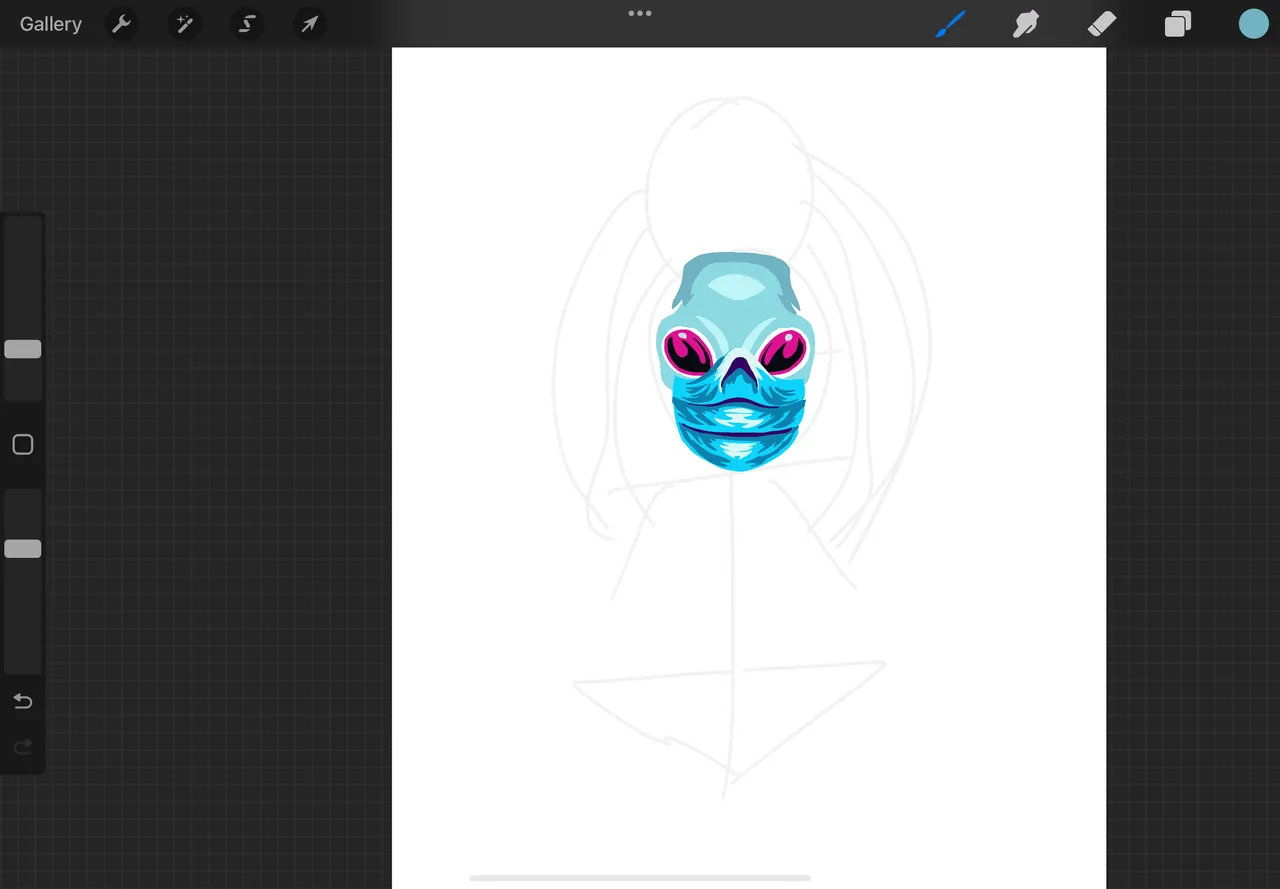This screenshot has height=889, width=1280.
Task: Click the brush opacity slider handle
Action: (23, 549)
